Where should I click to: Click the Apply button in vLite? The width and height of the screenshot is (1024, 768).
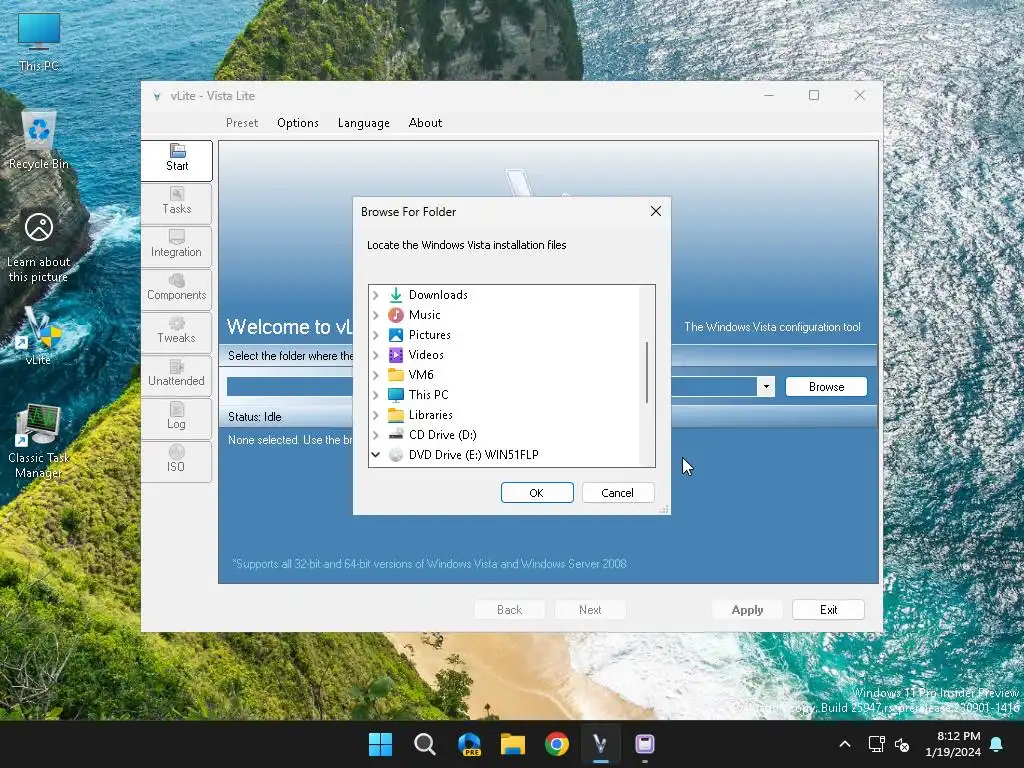[747, 609]
